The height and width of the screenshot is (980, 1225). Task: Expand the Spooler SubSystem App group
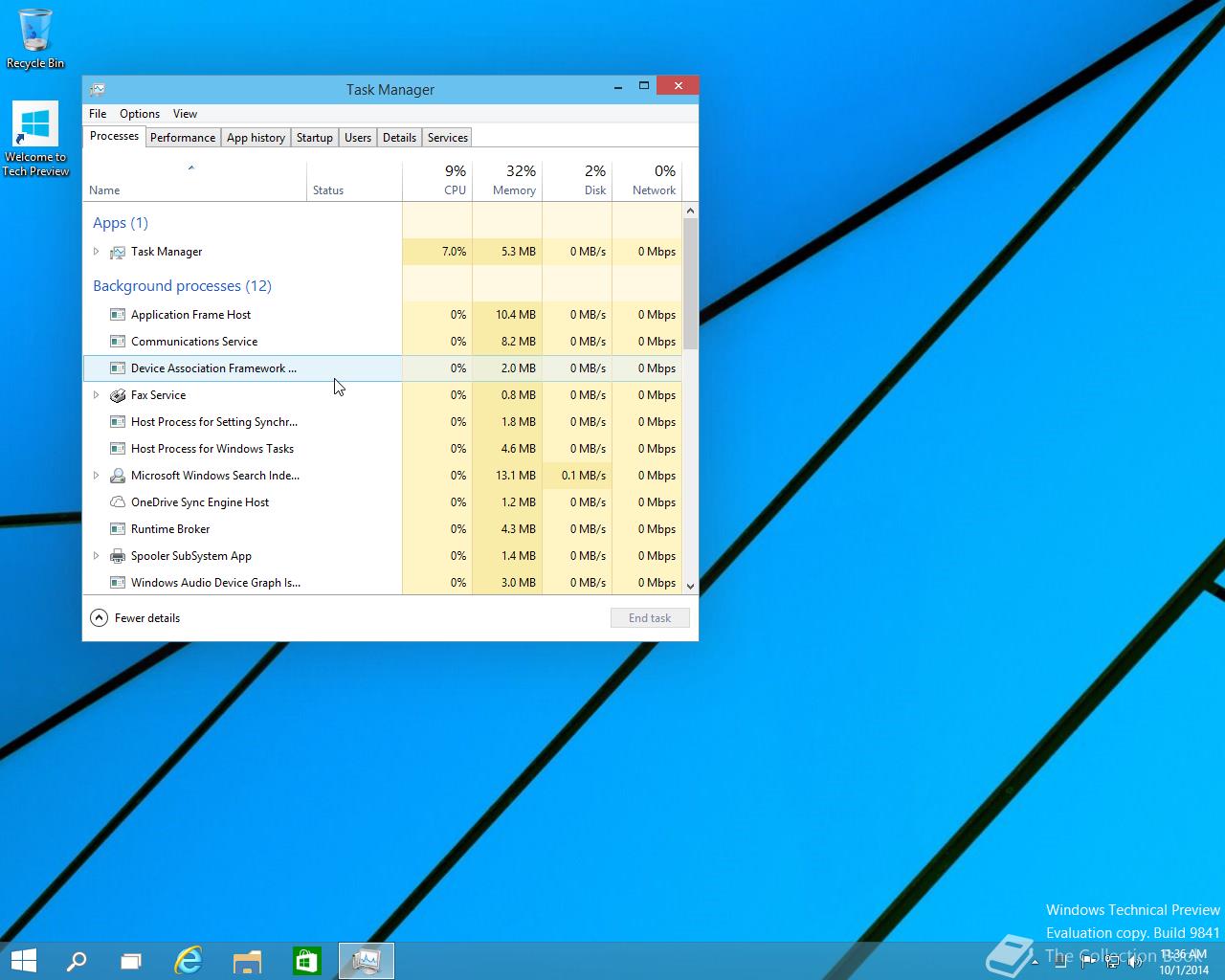point(96,556)
